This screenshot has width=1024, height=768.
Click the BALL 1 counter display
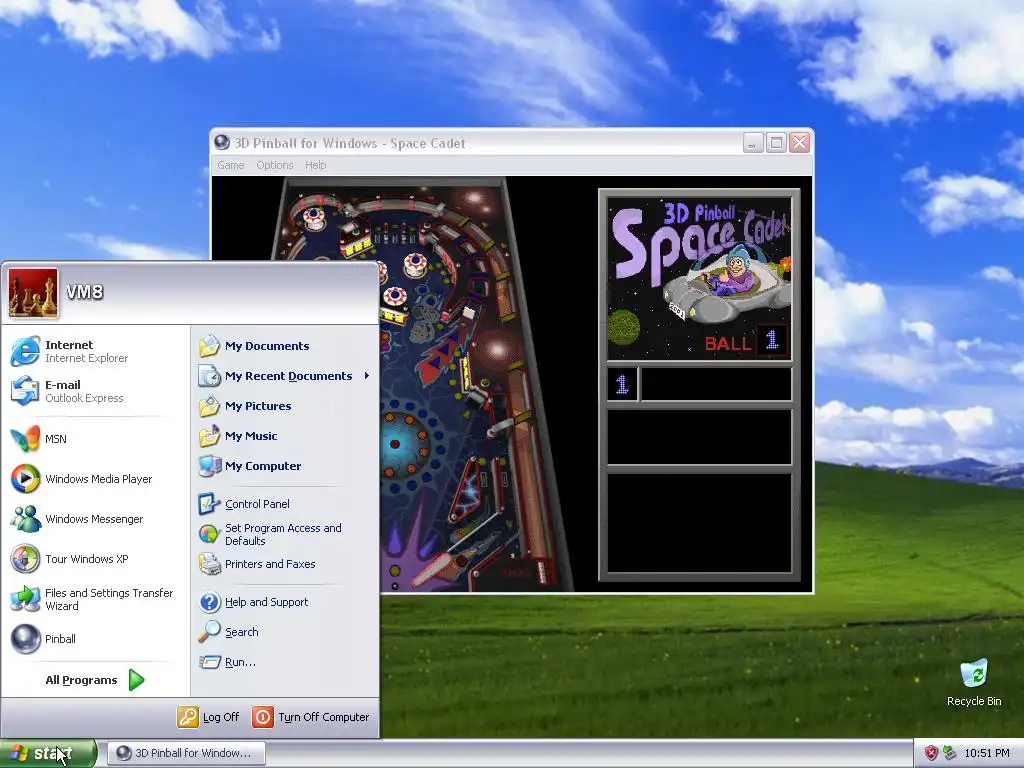(x=746, y=342)
